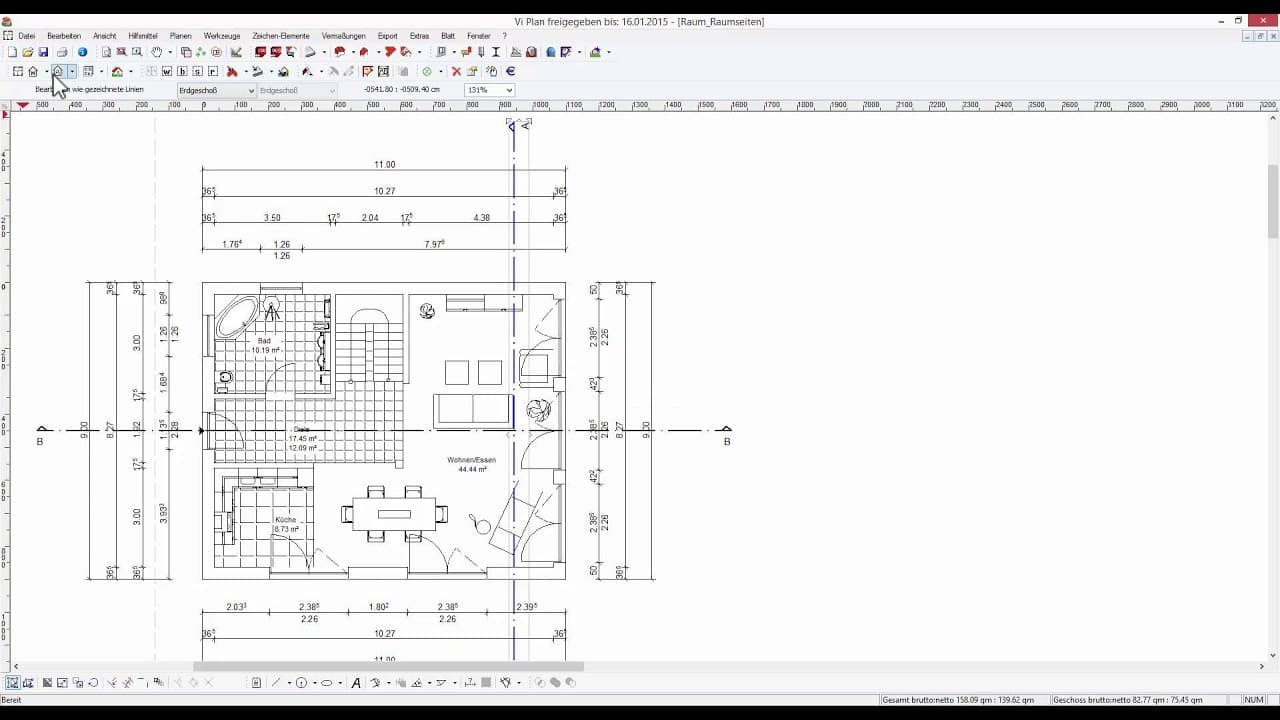Open a file with the folder icon

(x=27, y=52)
